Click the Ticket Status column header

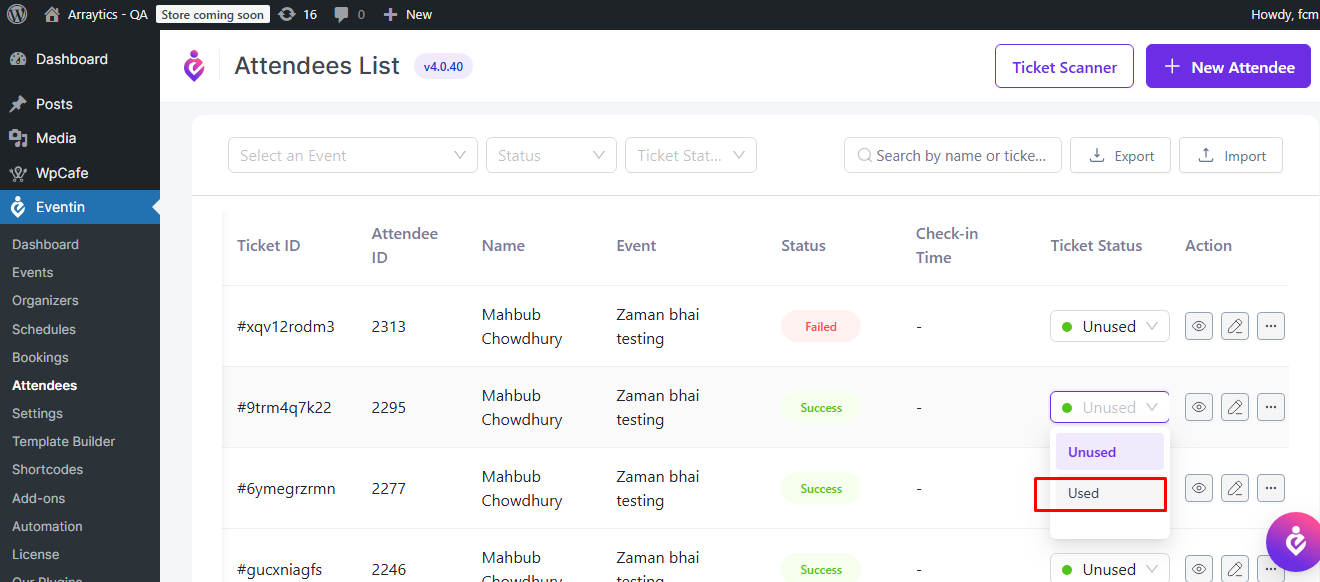1096,245
